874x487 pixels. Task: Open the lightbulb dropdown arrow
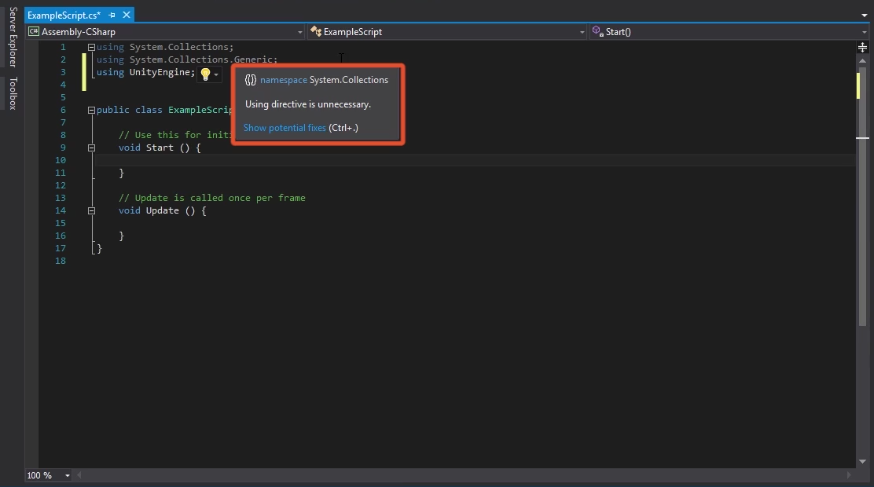click(x=216, y=74)
